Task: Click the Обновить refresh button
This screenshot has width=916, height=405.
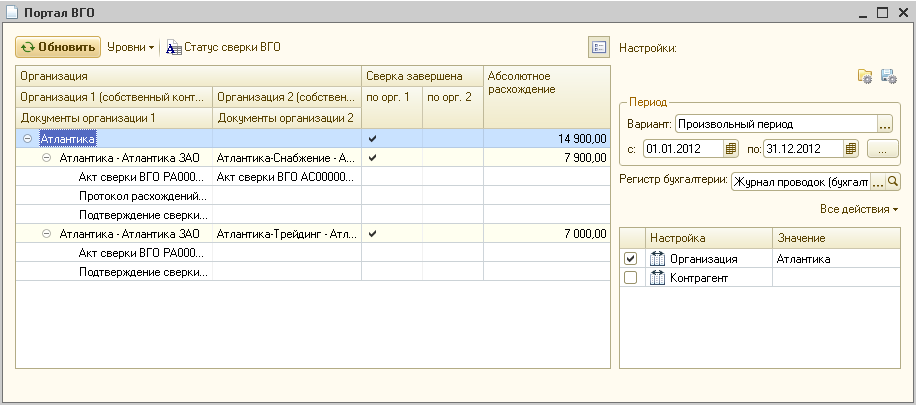Action: point(58,47)
